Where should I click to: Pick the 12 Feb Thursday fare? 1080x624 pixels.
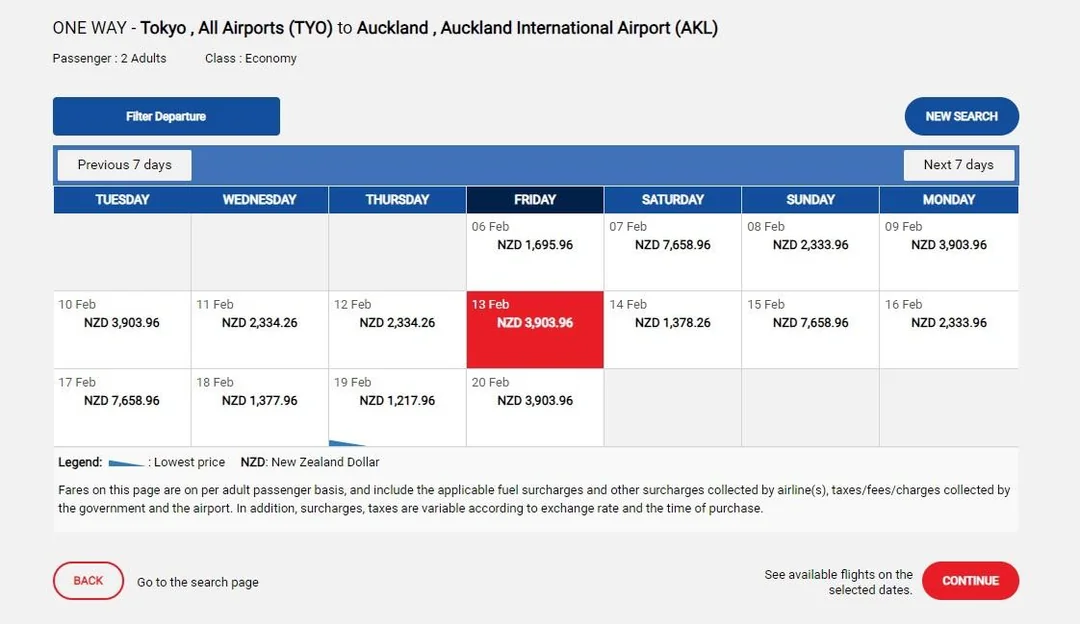pyautogui.click(x=397, y=329)
